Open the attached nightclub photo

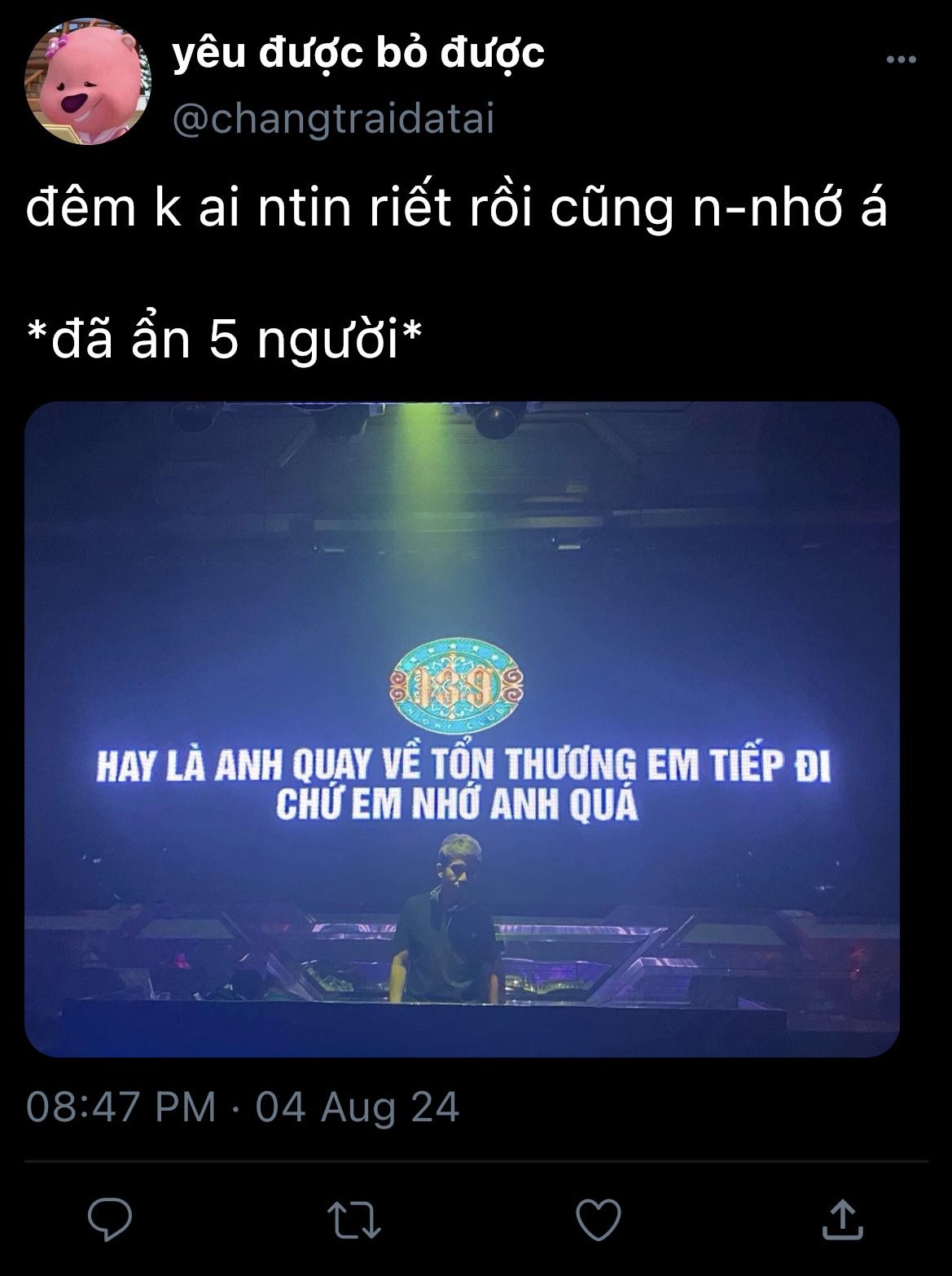[x=462, y=729]
